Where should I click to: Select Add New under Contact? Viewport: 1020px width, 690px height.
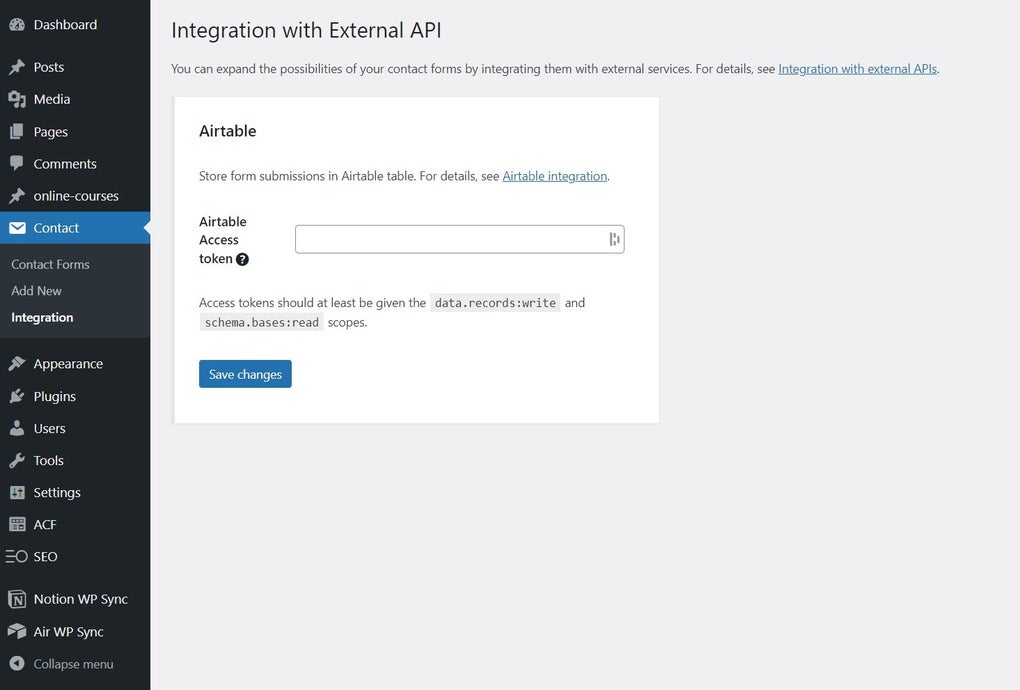coord(36,290)
